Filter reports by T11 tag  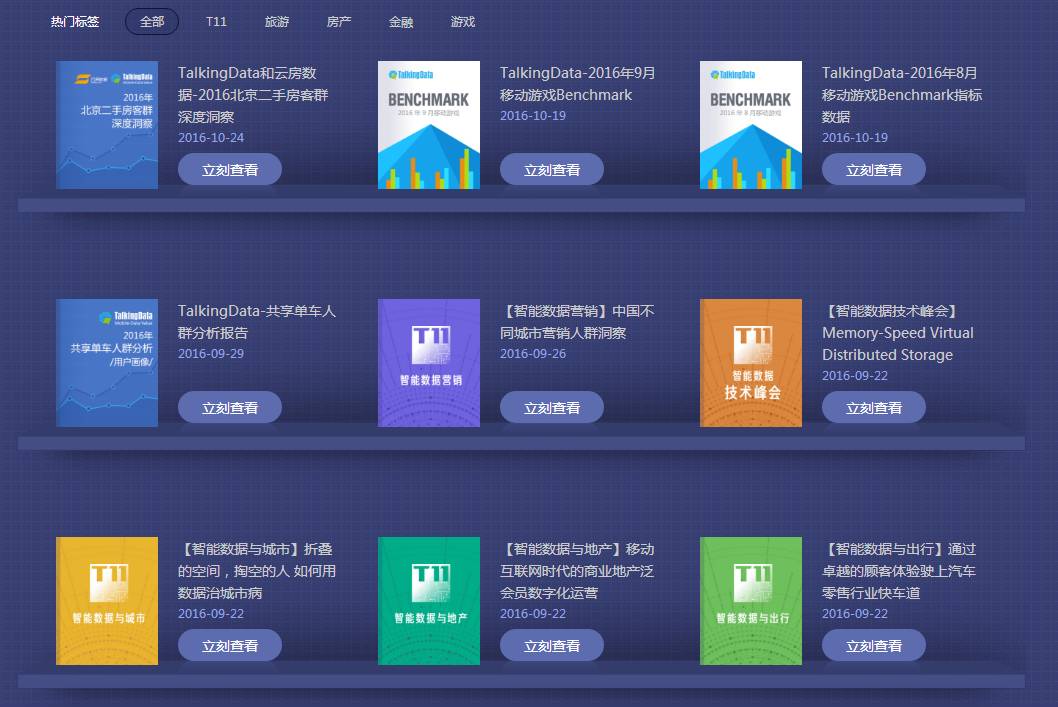(216, 22)
